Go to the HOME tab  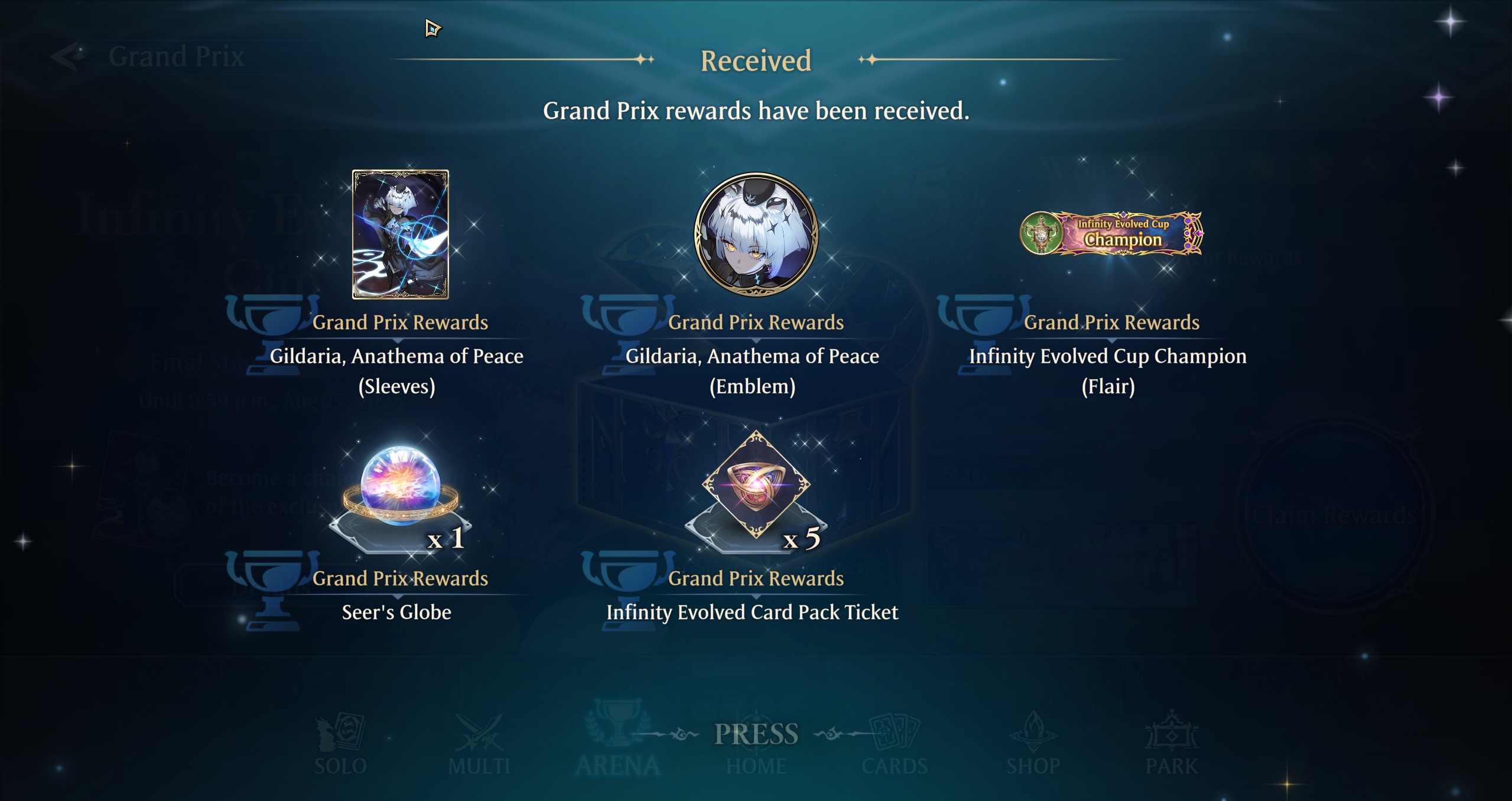(756, 766)
